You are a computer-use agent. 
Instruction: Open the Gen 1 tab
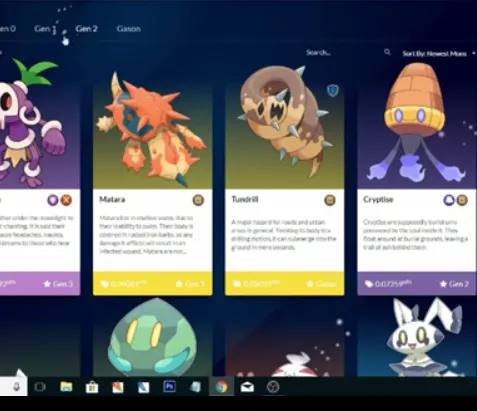pos(45,29)
